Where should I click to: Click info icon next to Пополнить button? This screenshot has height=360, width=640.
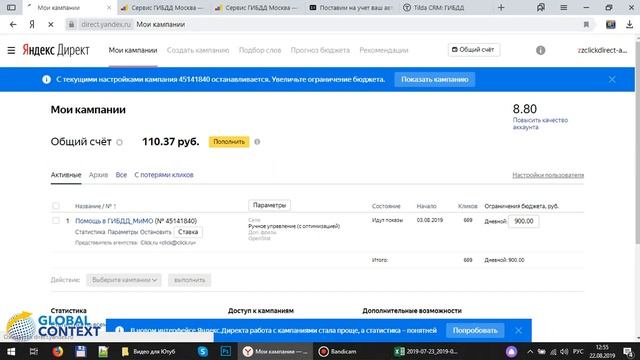257,142
